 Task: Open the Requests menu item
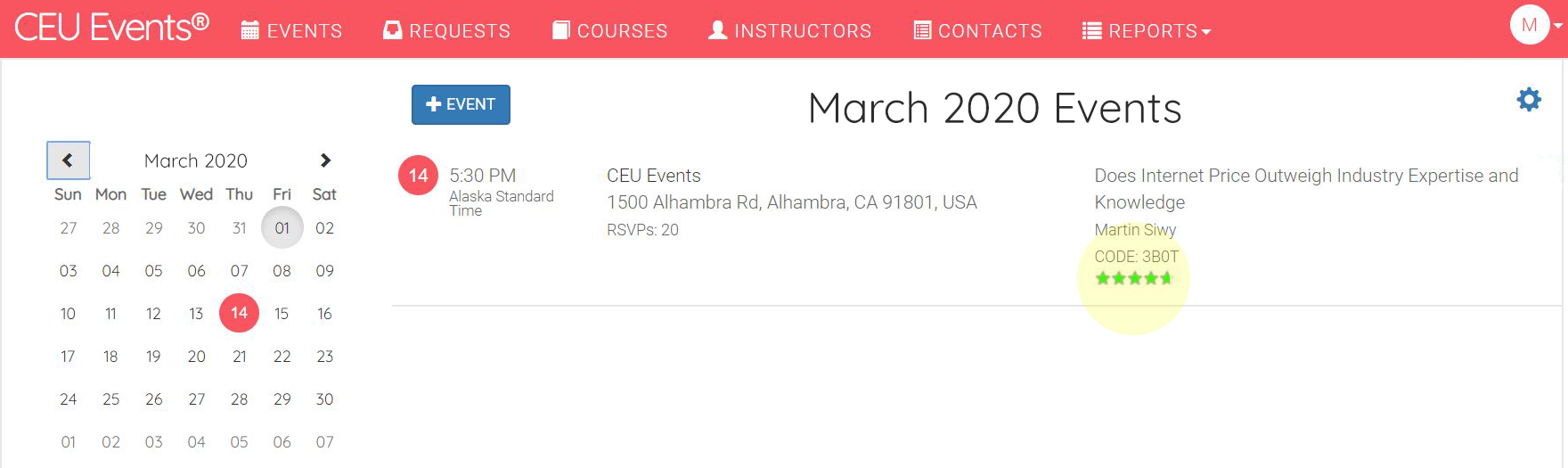[447, 31]
